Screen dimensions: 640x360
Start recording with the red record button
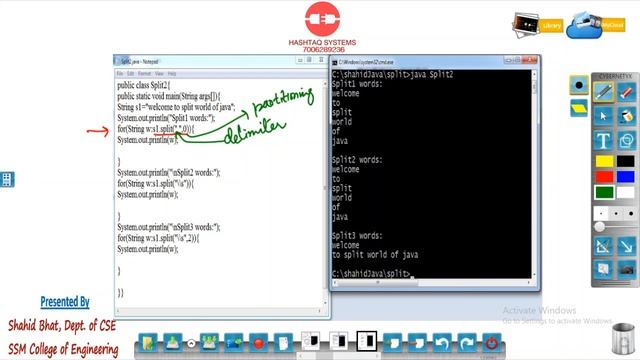pyautogui.click(x=258, y=343)
